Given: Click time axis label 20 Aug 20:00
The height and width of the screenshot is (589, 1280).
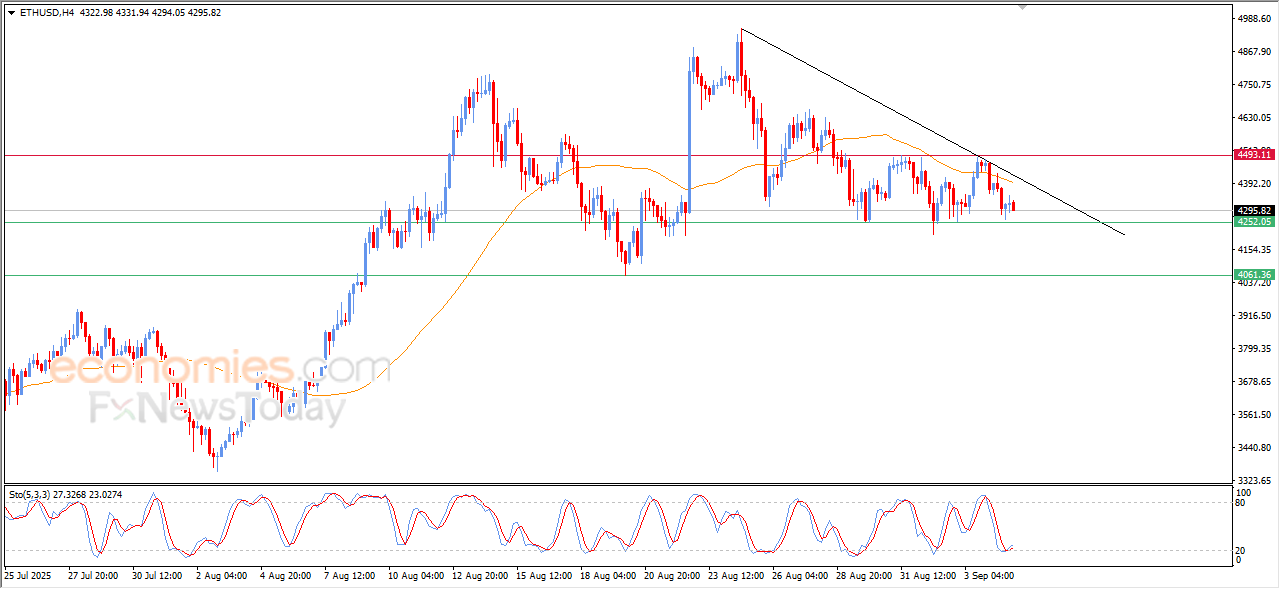Looking at the screenshot, I should point(671,576).
